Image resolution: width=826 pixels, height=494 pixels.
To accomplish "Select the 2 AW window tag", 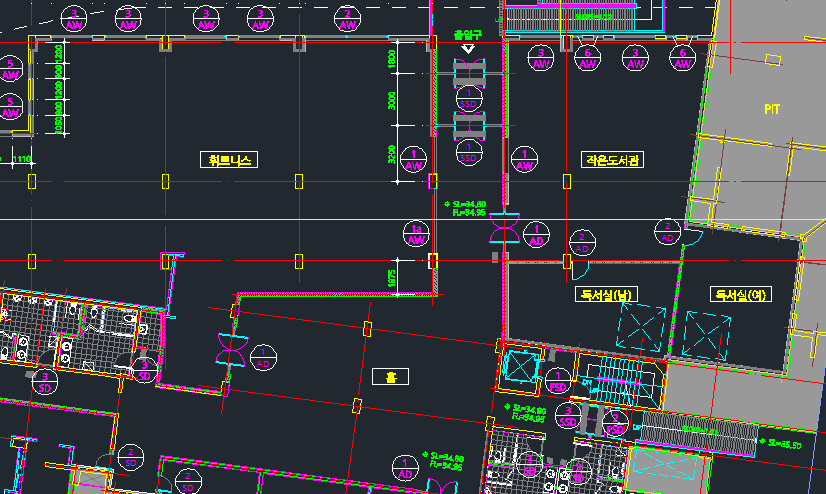I will pos(349,18).
